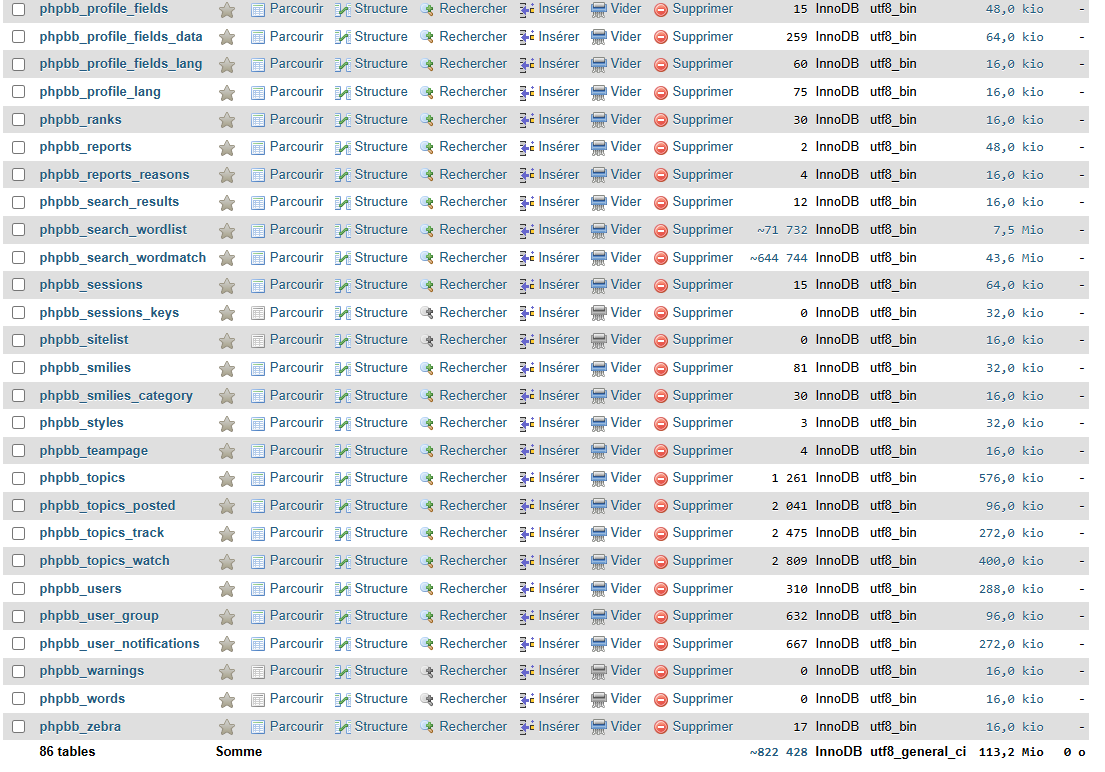
Task: Click Empty icon for phpbb_user_notifications
Action: (x=598, y=644)
